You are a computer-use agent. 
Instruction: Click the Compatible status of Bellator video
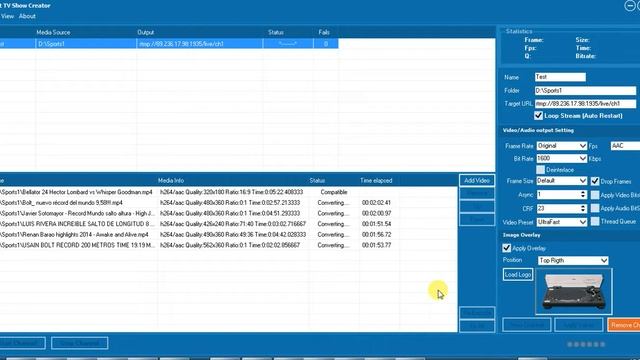coord(333,192)
